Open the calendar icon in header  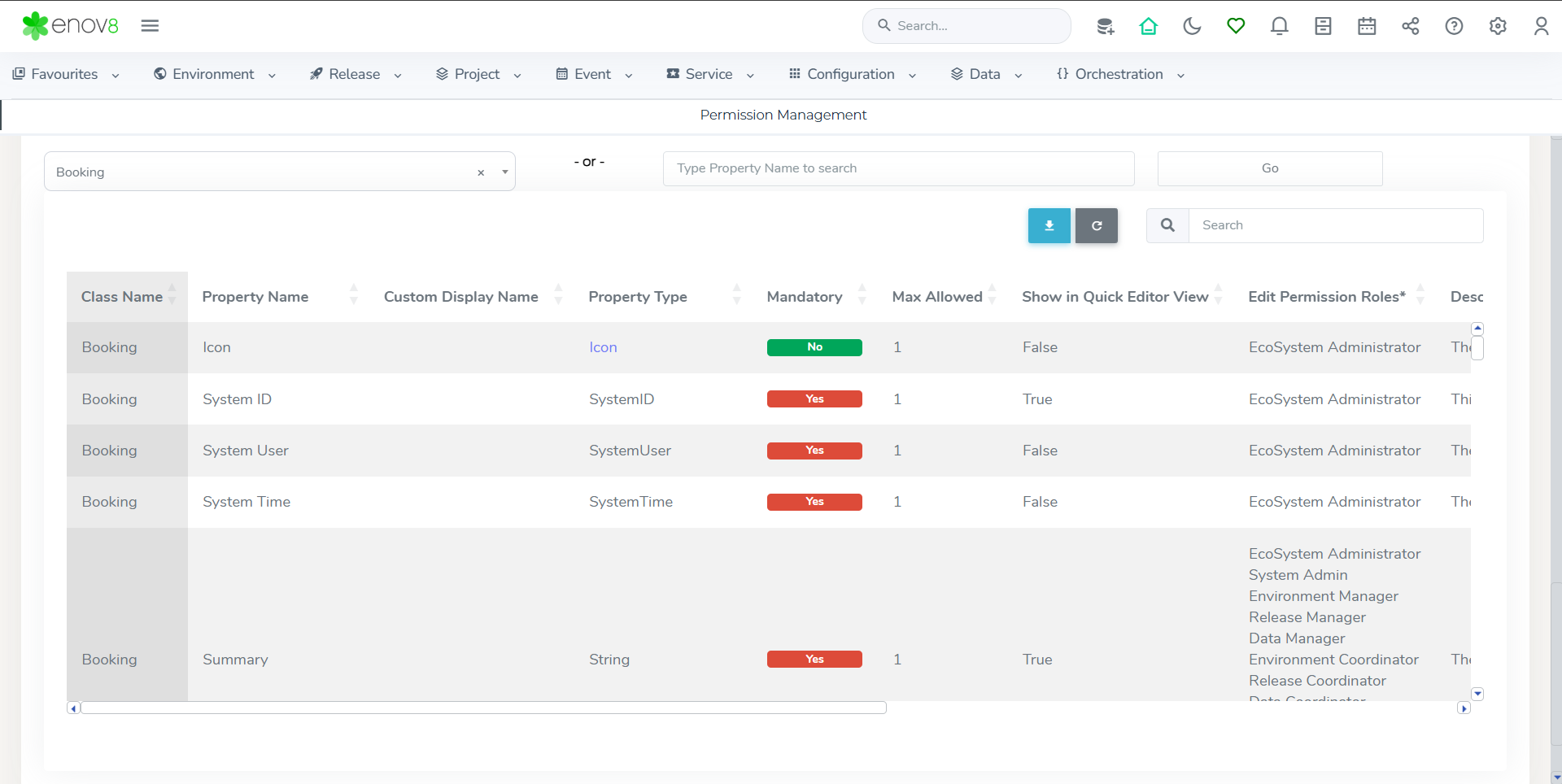[x=1367, y=26]
